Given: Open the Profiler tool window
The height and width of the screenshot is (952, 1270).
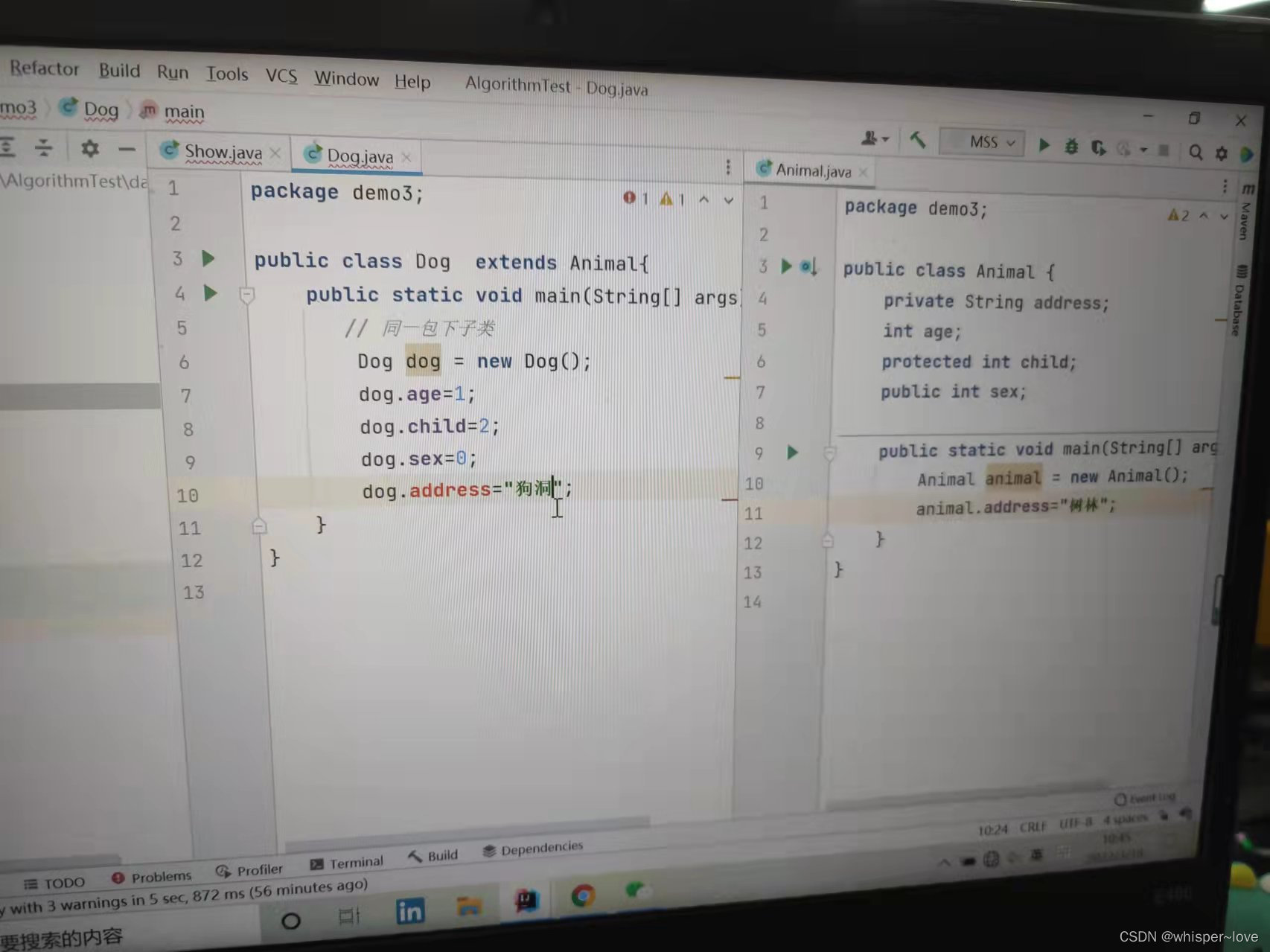Looking at the screenshot, I should click(249, 870).
